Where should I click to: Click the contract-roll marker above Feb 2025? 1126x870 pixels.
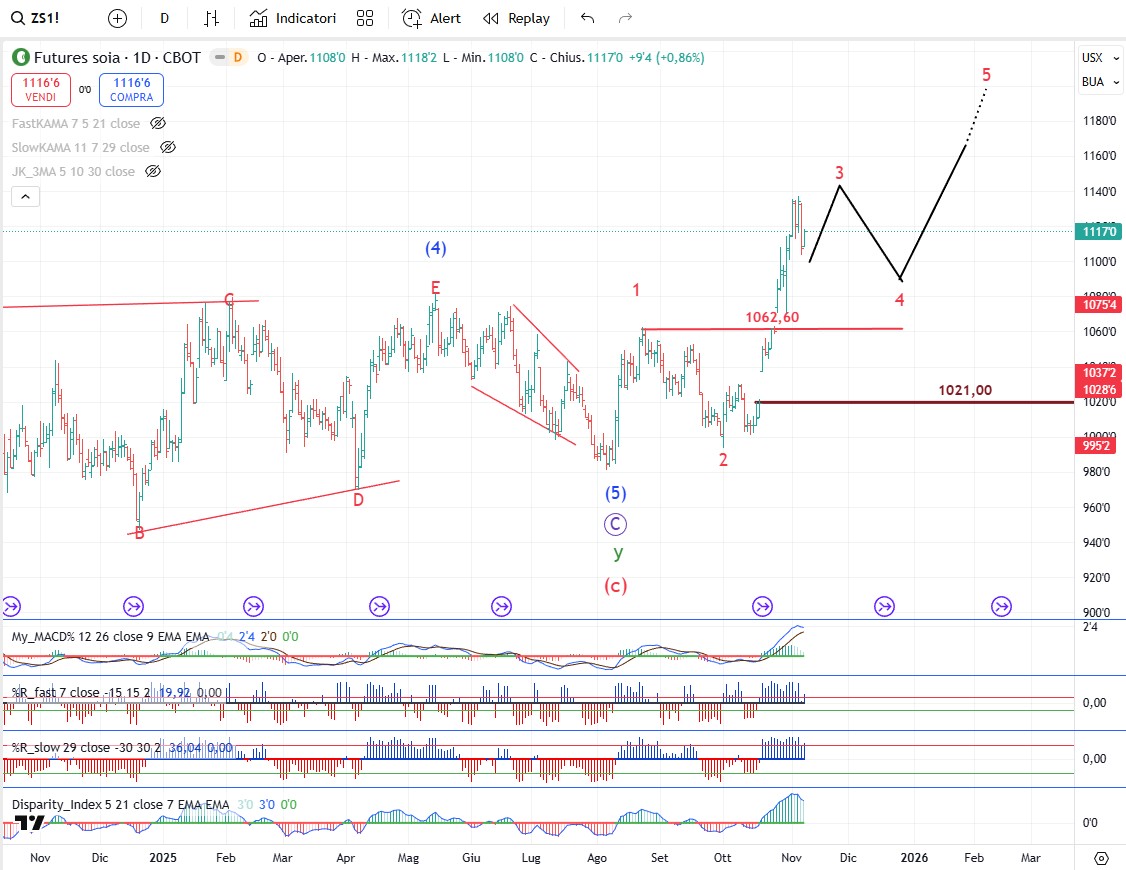click(253, 607)
